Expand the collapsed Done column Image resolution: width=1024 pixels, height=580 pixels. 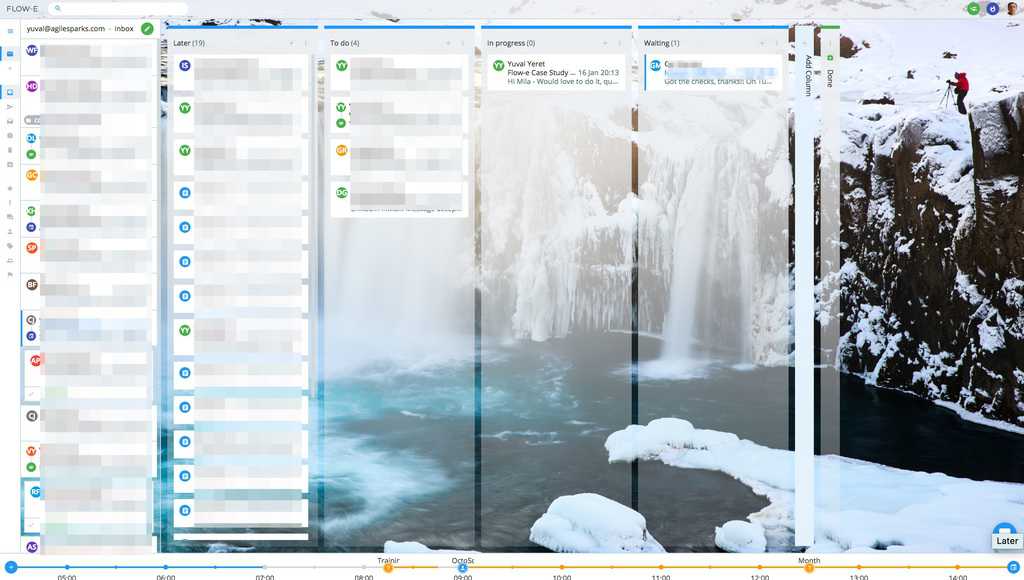829,75
